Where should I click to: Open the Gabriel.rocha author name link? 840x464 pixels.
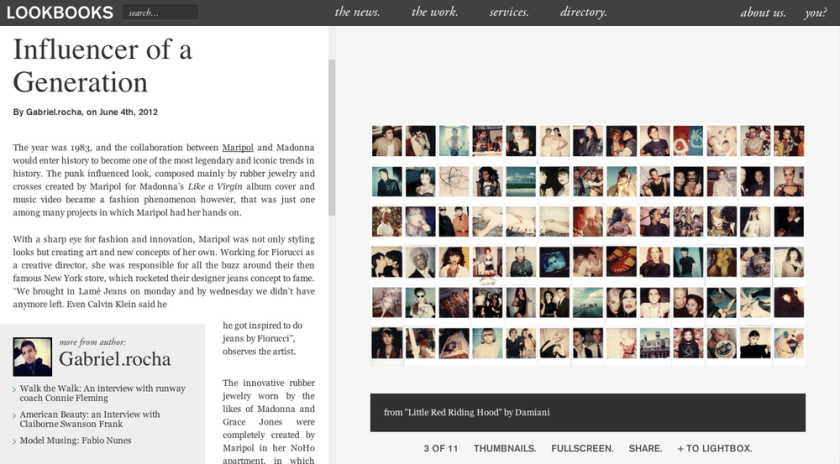pyautogui.click(x=115, y=359)
